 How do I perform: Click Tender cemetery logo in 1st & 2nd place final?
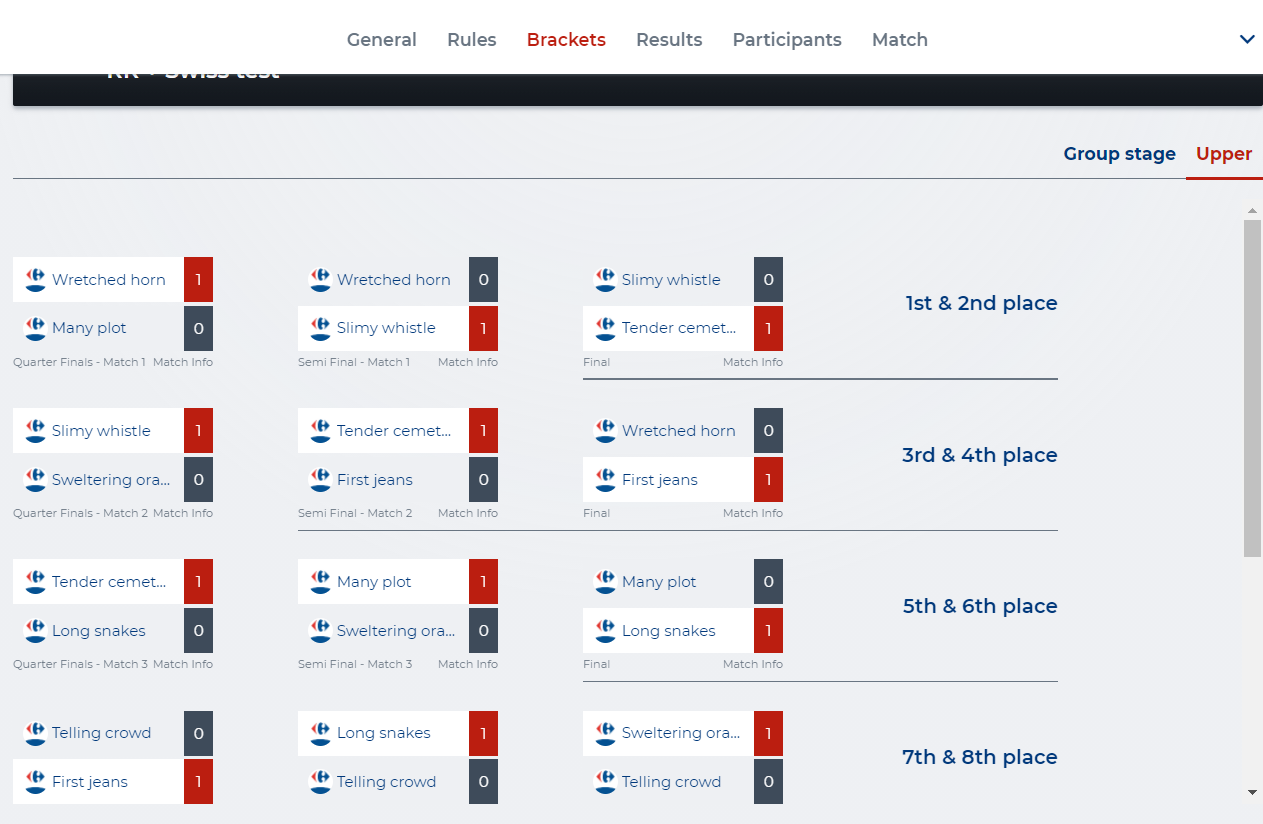[x=605, y=328]
